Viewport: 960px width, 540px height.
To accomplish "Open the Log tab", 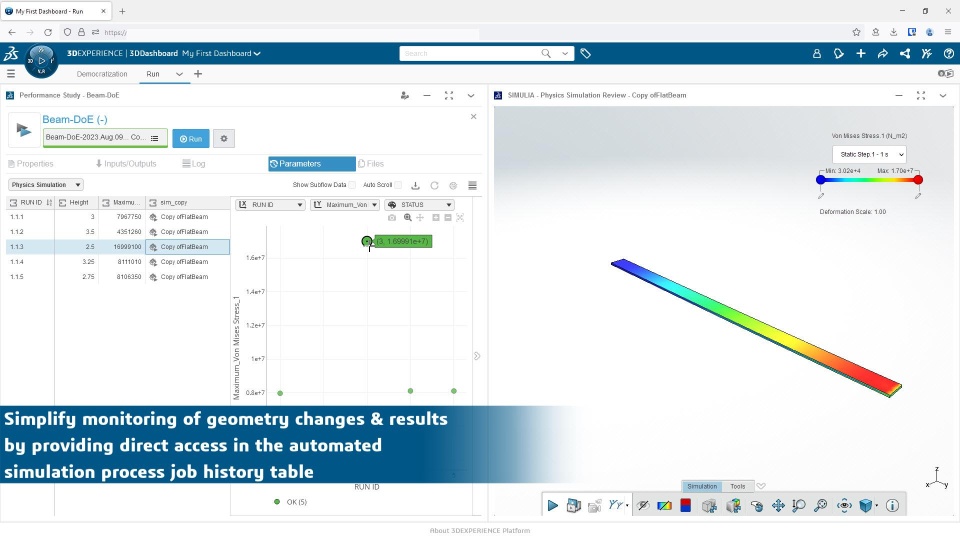I will [x=194, y=163].
